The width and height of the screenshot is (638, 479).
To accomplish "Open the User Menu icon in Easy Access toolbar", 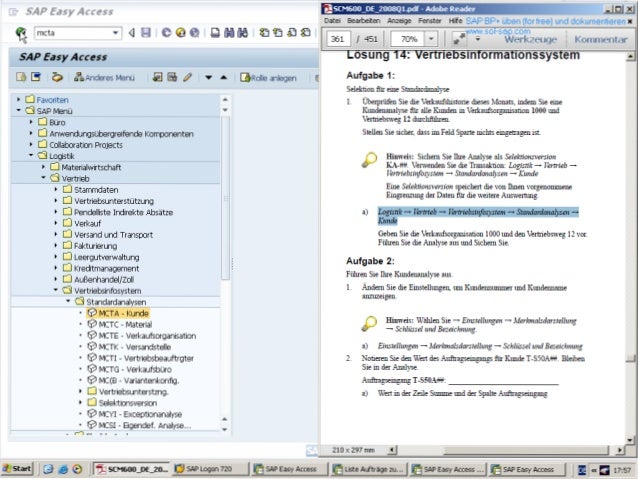I will [21, 77].
